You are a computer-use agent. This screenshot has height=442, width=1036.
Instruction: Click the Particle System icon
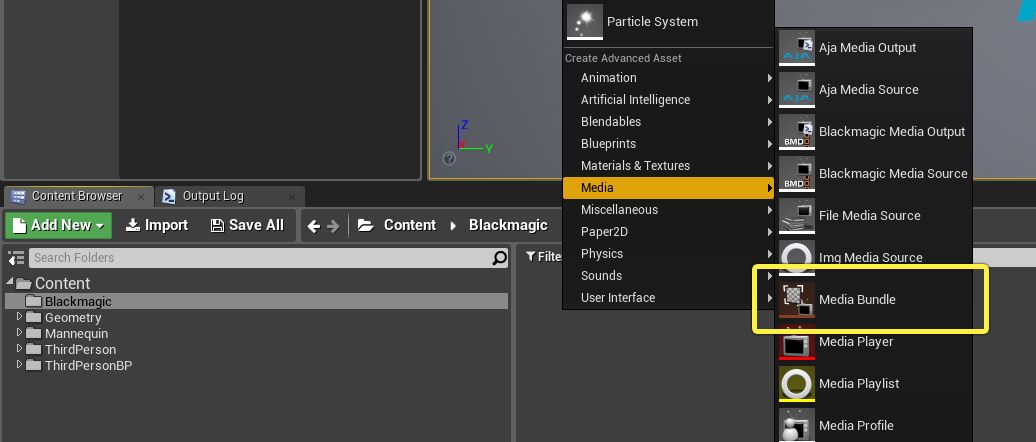tap(585, 22)
